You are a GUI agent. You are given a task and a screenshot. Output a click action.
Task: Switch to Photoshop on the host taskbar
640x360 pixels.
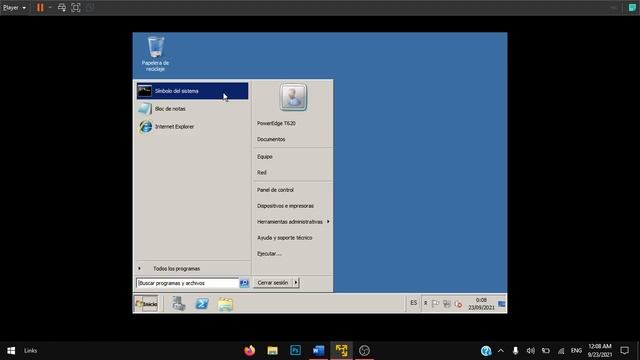296,351
